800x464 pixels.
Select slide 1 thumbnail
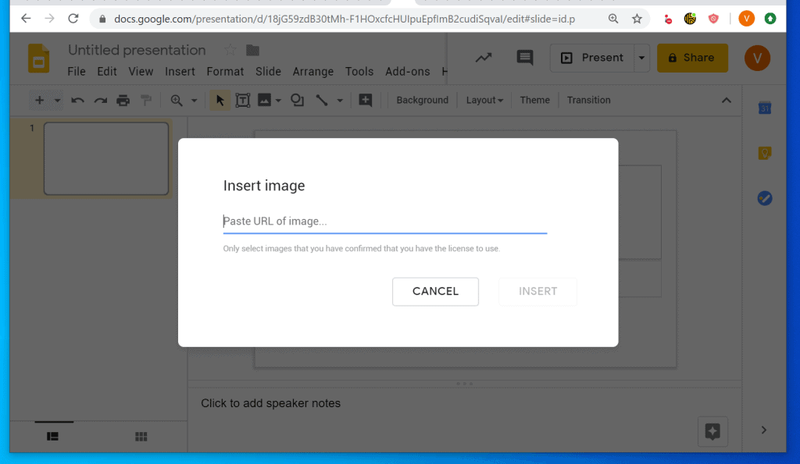[x=106, y=158]
